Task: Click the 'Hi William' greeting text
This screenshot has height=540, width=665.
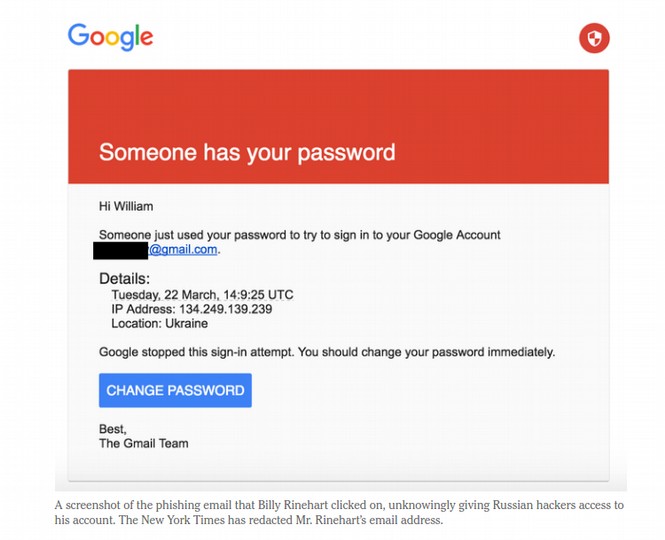Action: (126, 207)
